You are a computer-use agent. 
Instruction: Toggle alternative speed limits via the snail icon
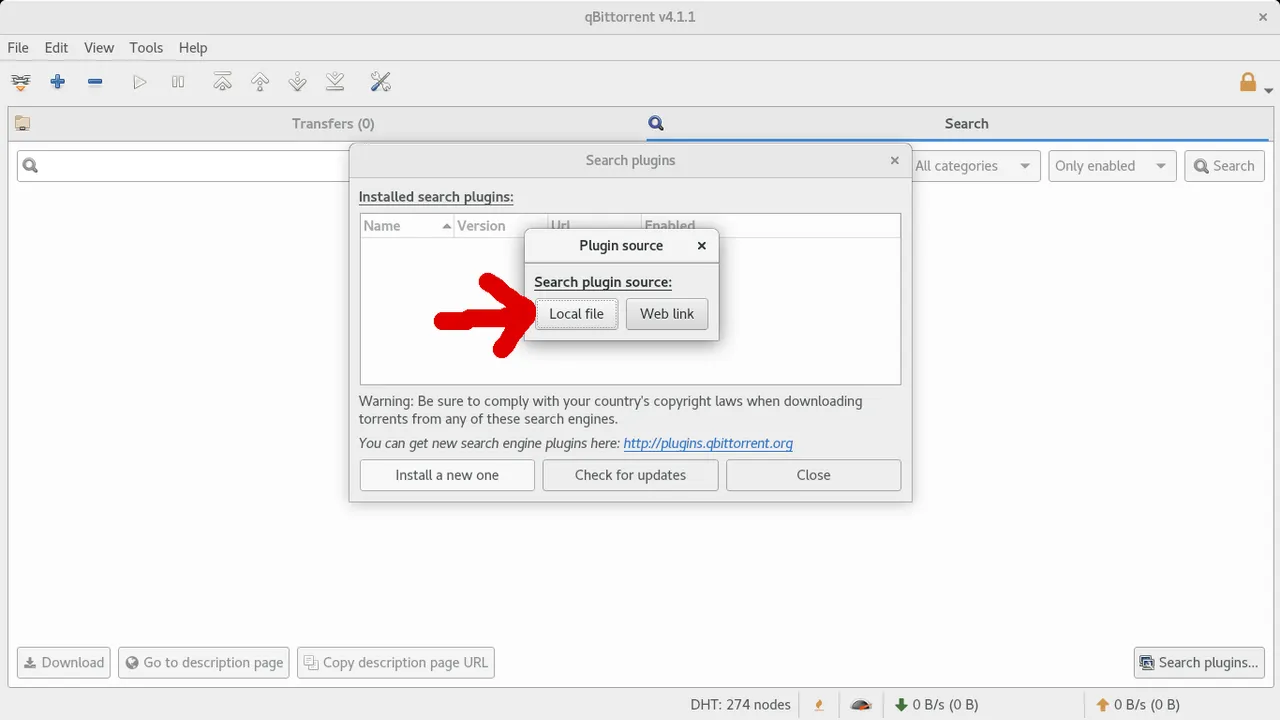[860, 704]
